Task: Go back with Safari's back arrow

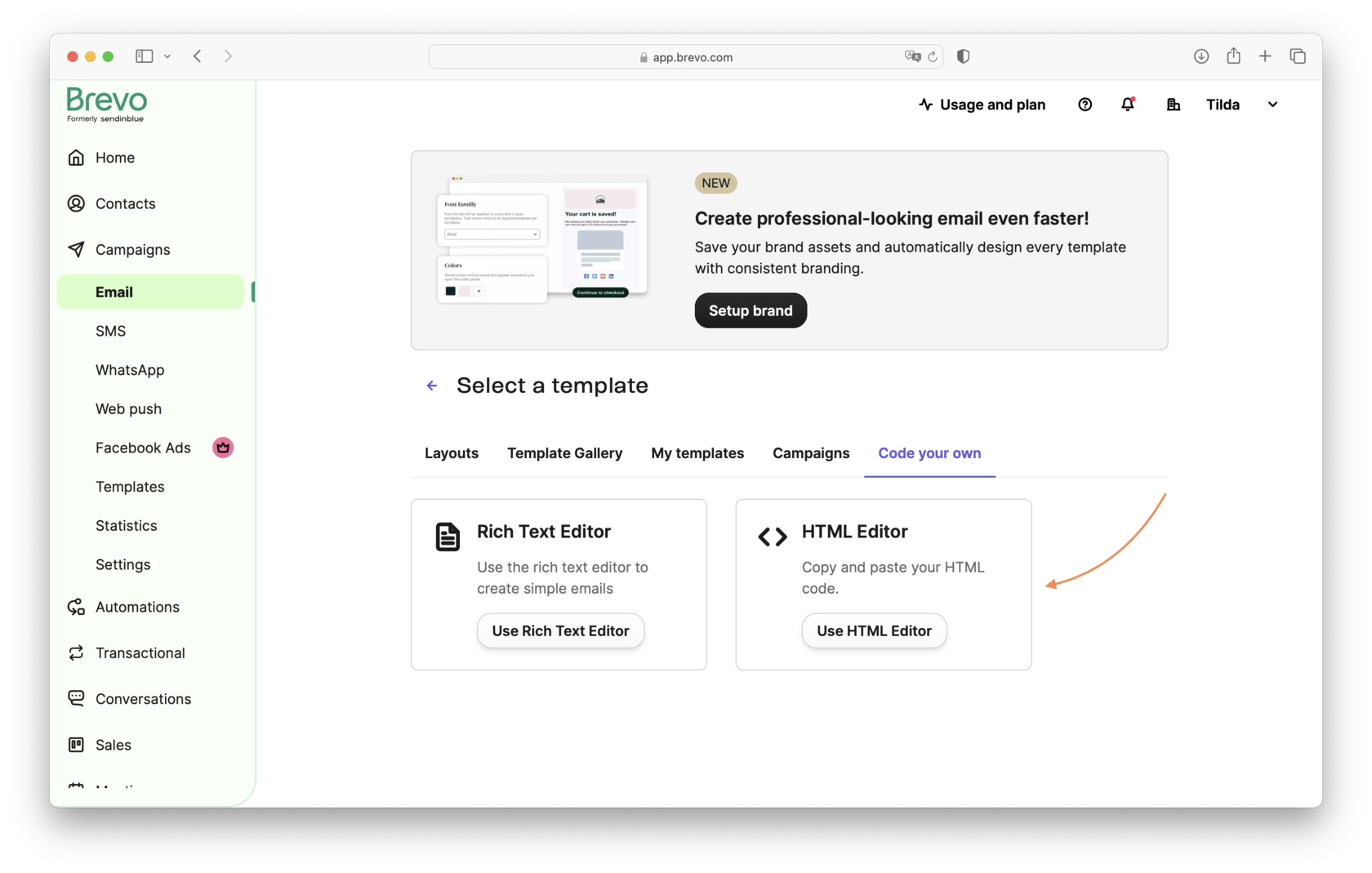Action: click(198, 56)
